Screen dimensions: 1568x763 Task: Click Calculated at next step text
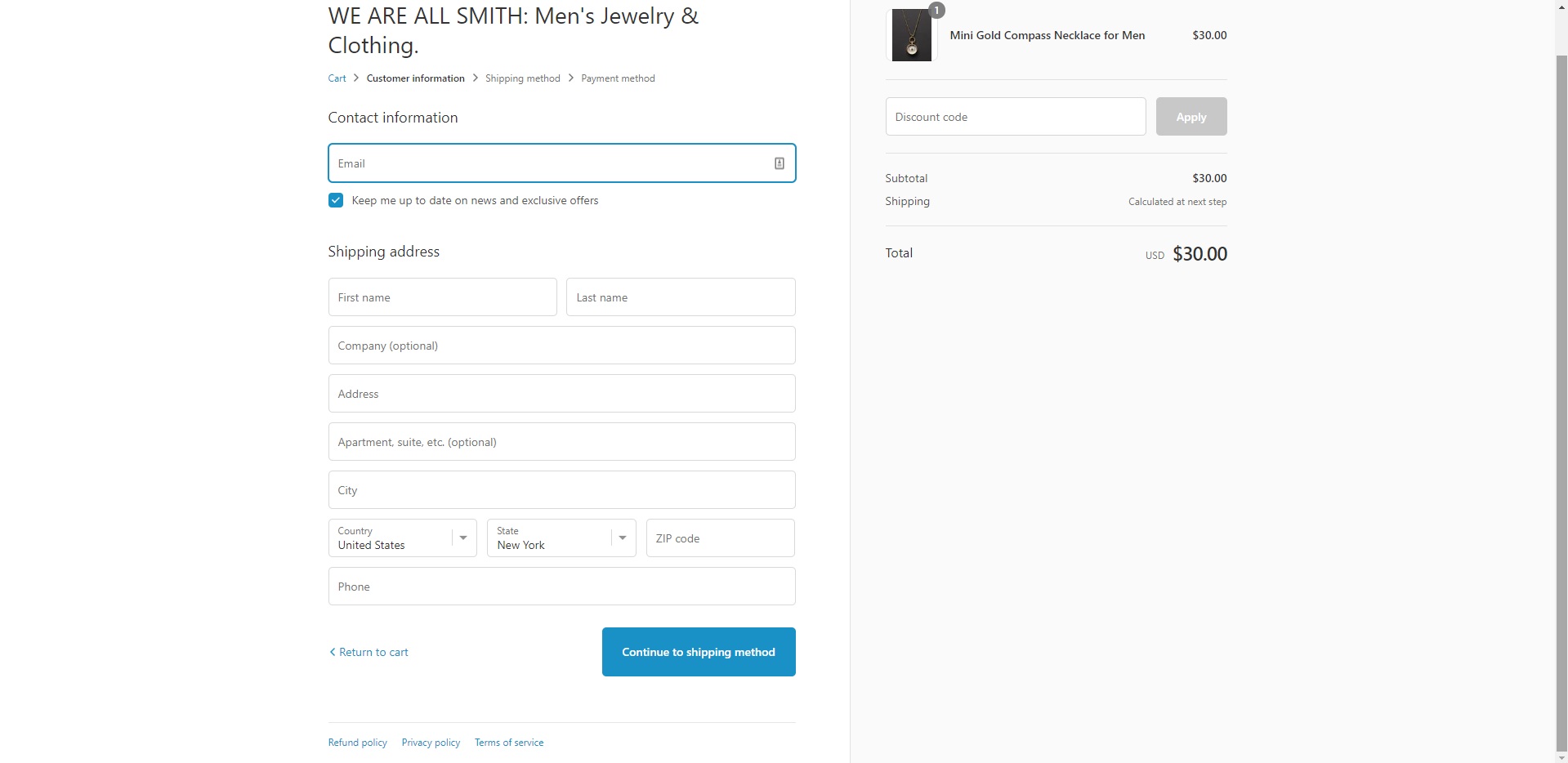pos(1177,202)
